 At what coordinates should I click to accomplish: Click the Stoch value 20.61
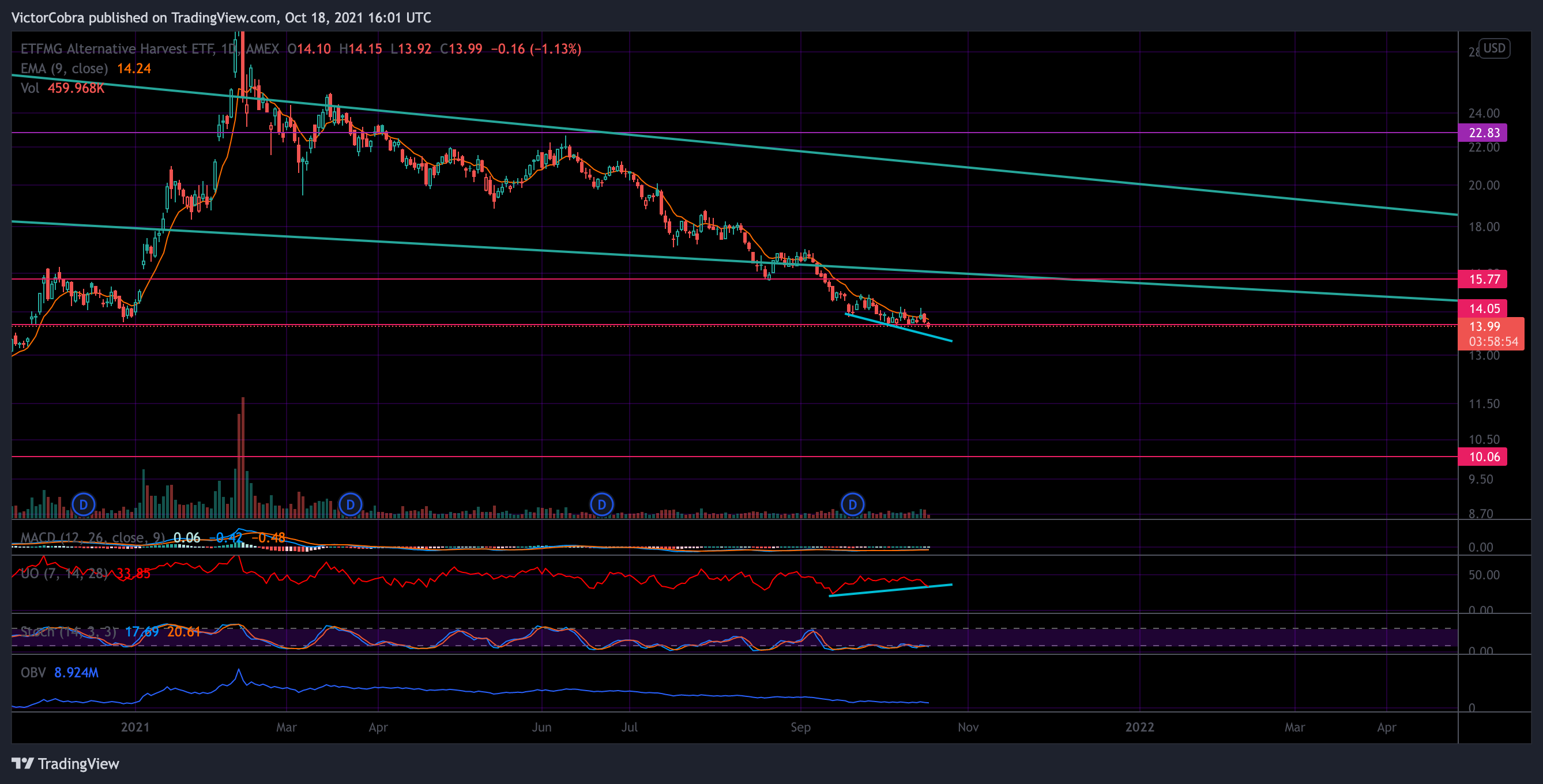click(x=184, y=632)
